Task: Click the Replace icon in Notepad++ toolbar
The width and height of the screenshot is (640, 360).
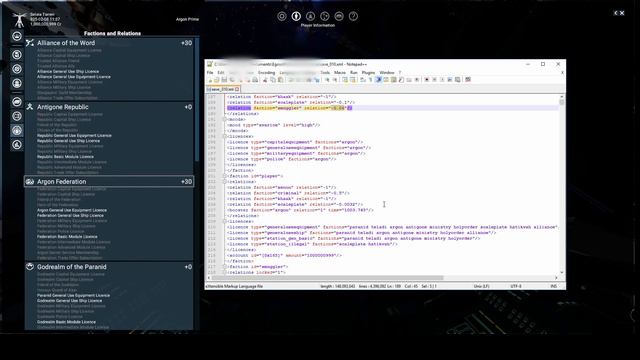Action: [x=317, y=80]
